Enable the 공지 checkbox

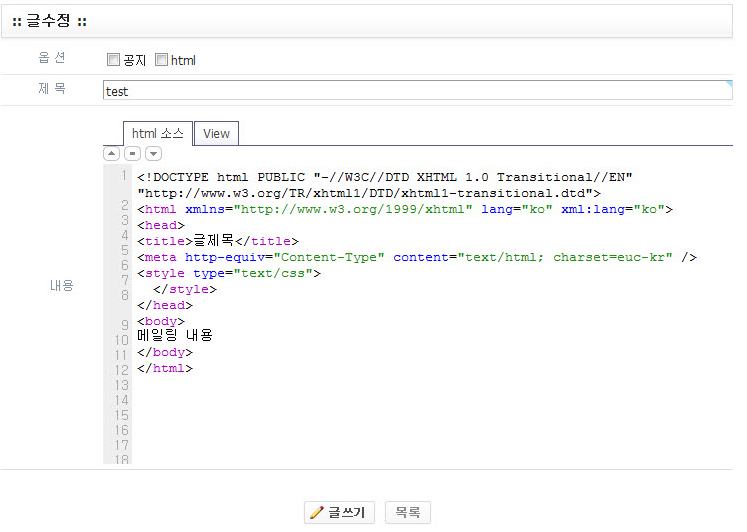pyautogui.click(x=113, y=60)
